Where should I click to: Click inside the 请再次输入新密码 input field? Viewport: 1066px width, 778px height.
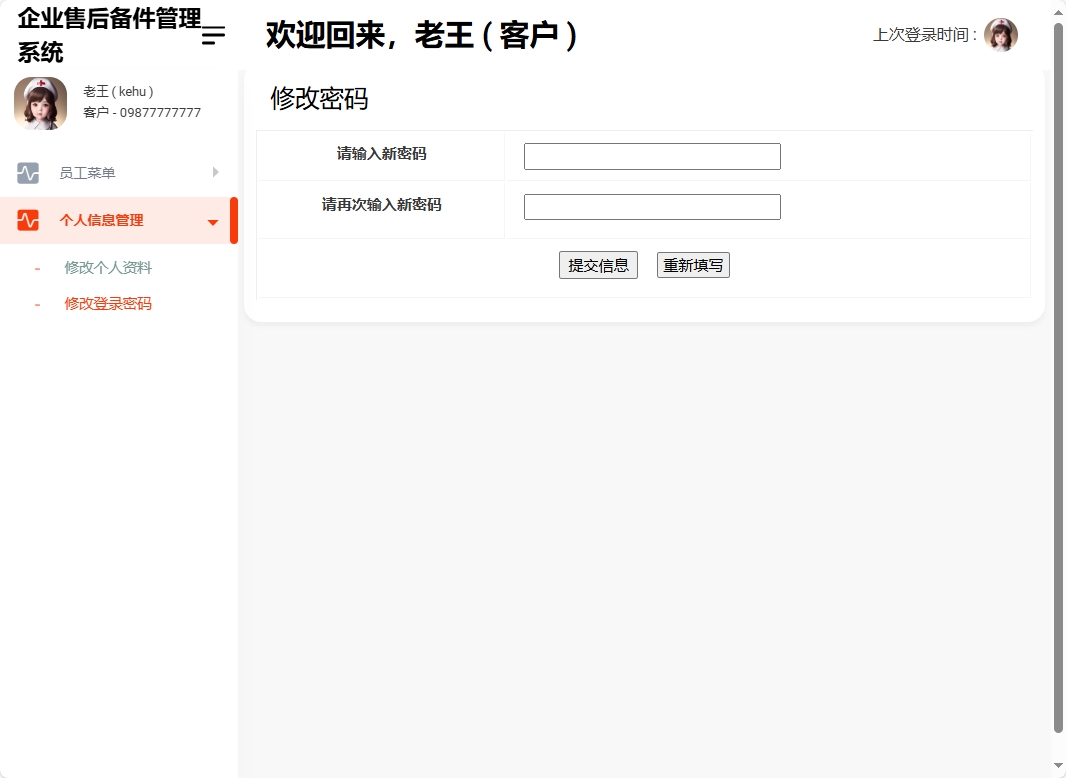pyautogui.click(x=651, y=206)
